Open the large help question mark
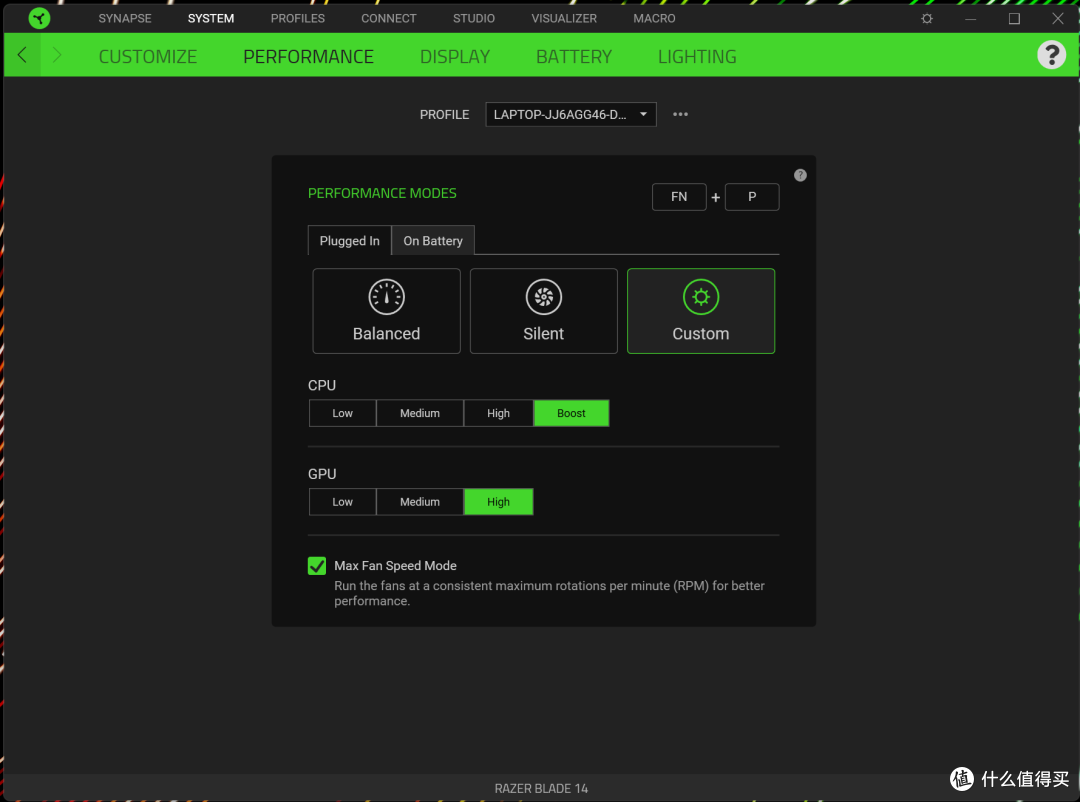Screen dimensions: 1080x802 point(1051,54)
